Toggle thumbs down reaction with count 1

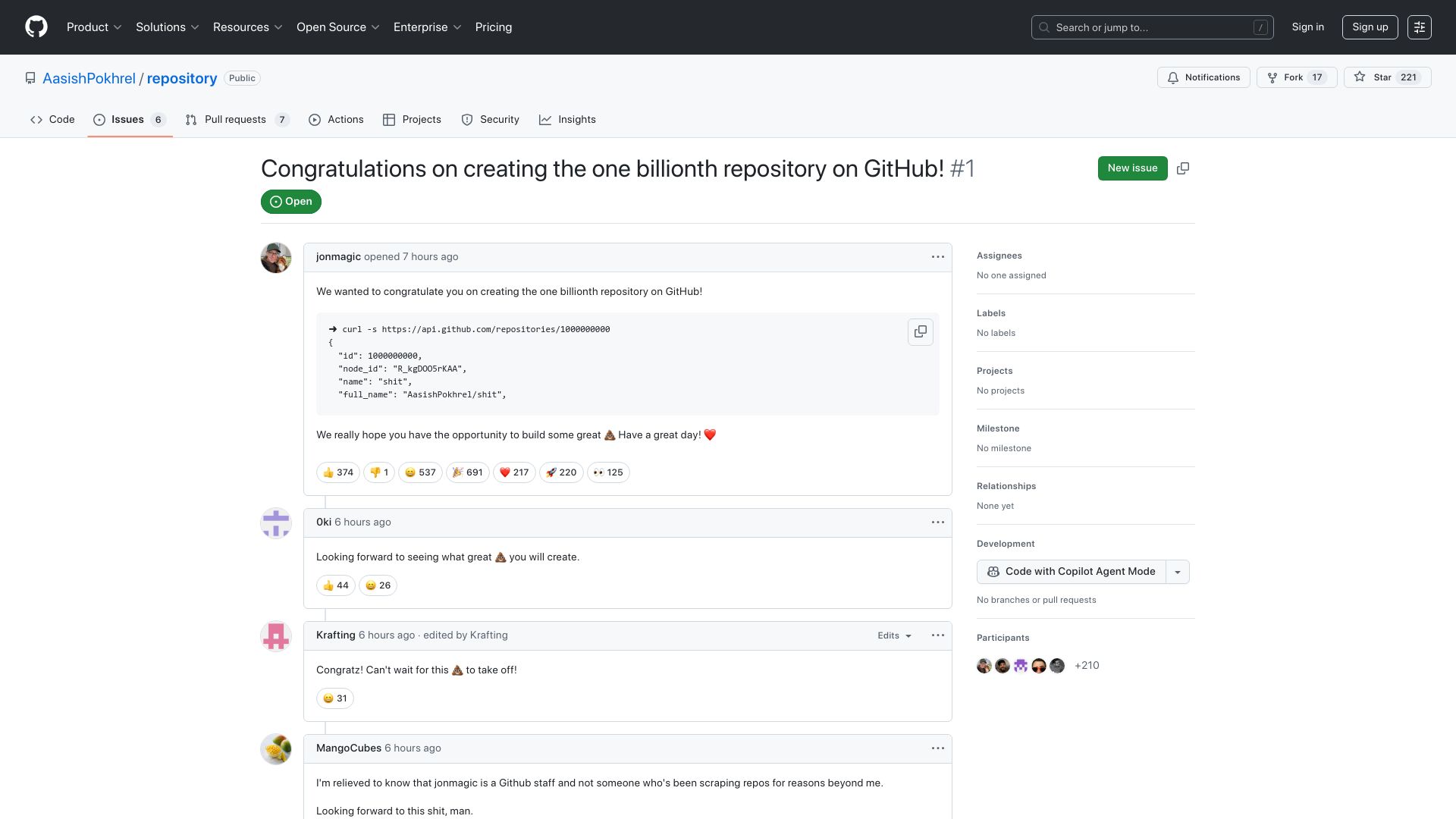(379, 472)
